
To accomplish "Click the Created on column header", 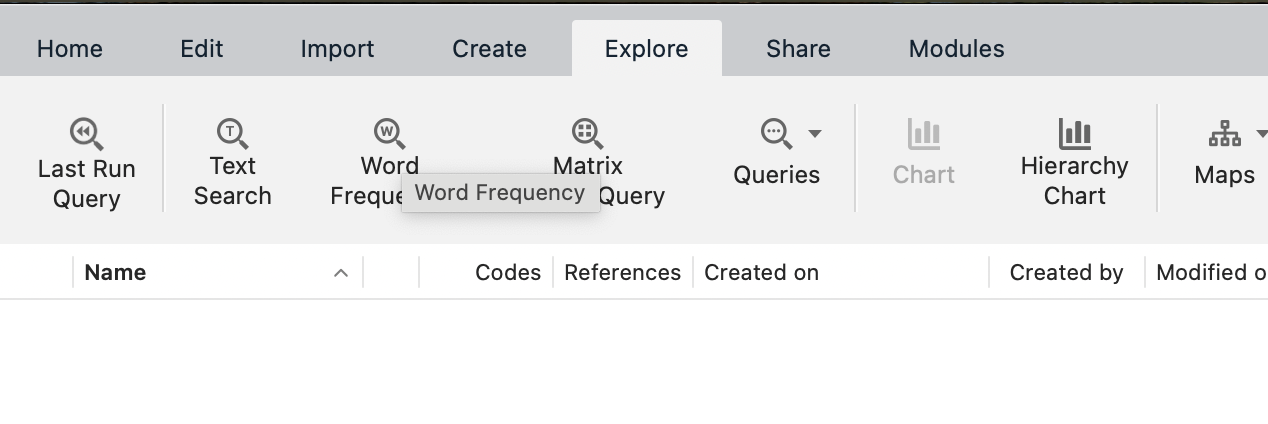I will (761, 273).
